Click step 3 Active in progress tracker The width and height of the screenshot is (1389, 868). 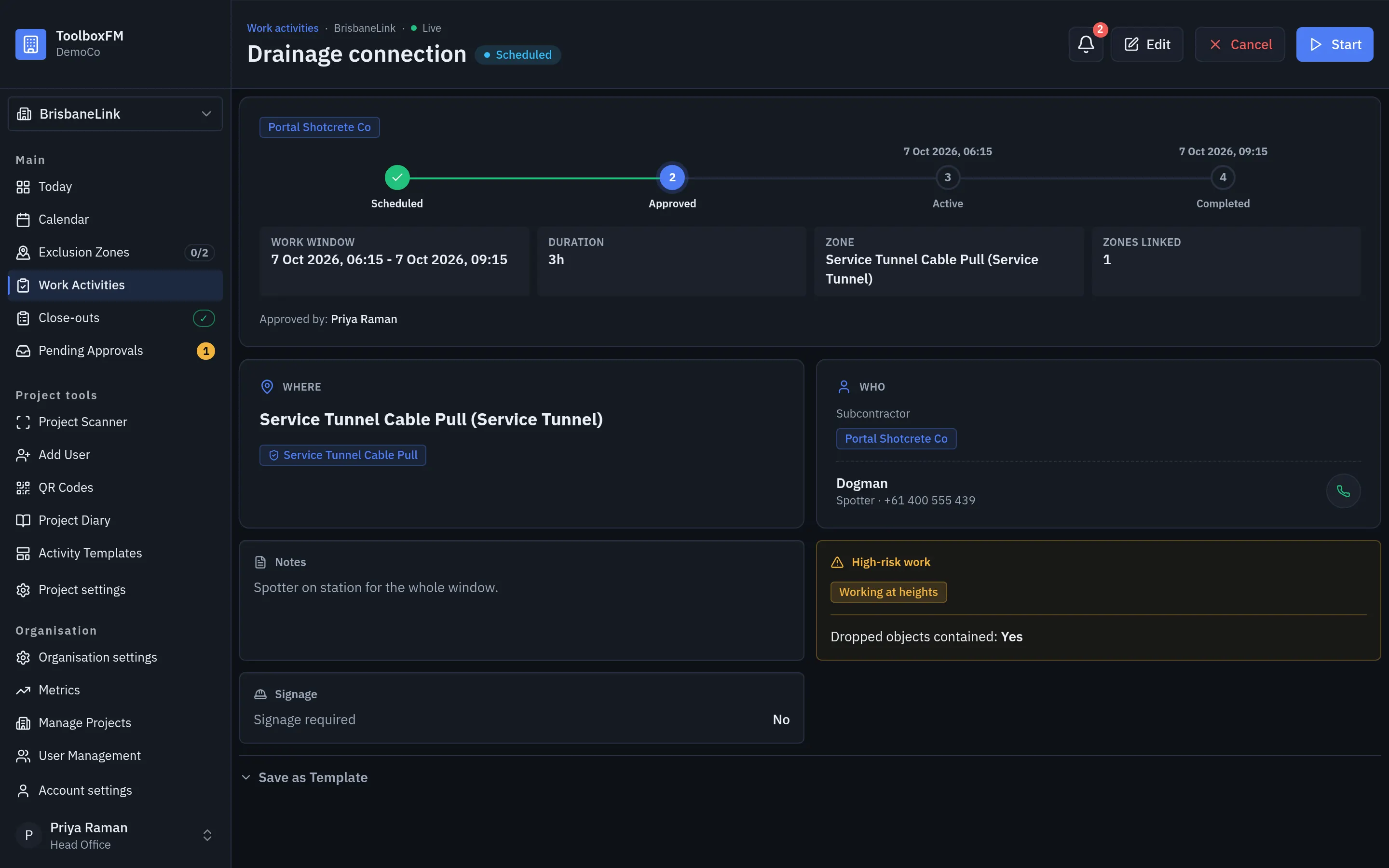948,177
